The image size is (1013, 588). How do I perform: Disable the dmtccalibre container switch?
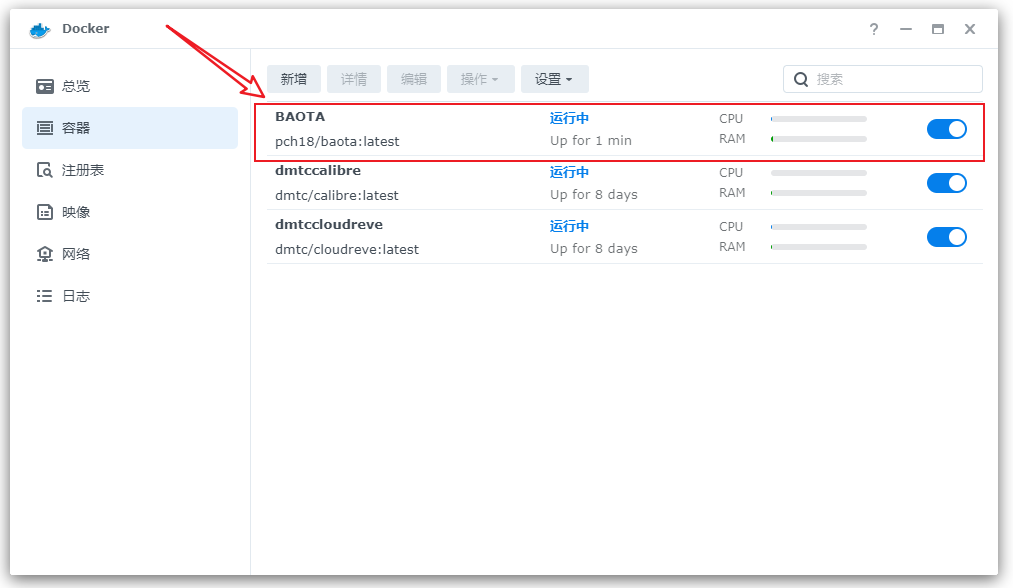(946, 183)
